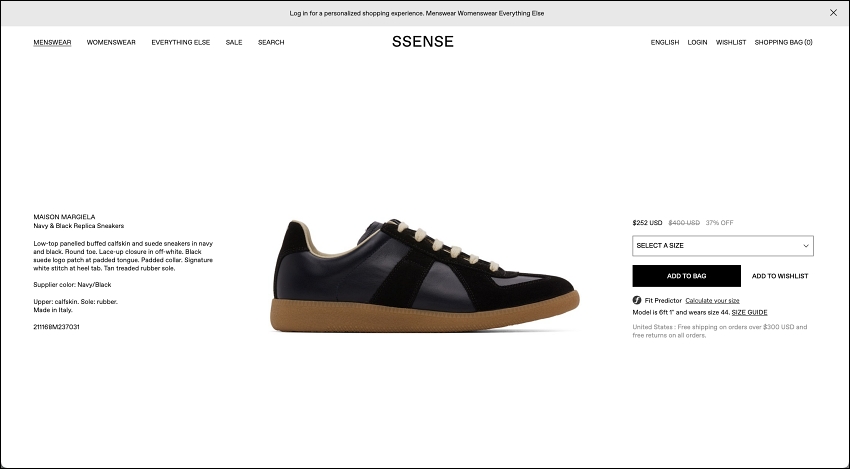Screen dimensions: 850x469
Task: Click the LOGIN link
Action: [x=697, y=43]
